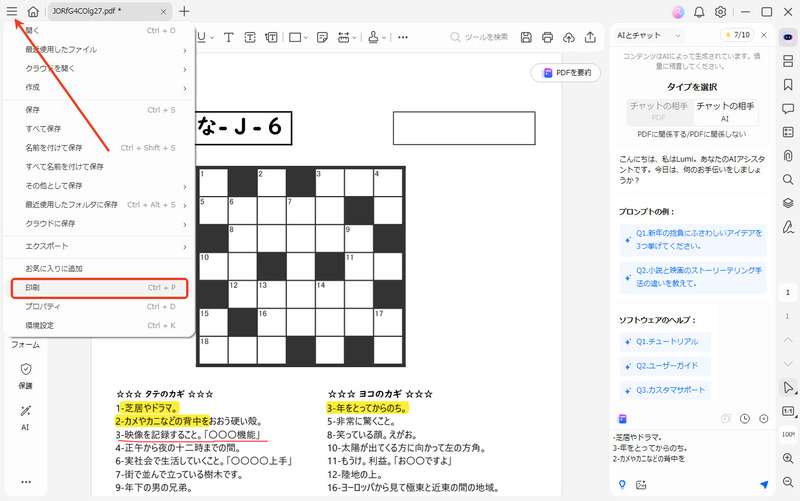Click the lightbulb prompt icon

(622, 485)
